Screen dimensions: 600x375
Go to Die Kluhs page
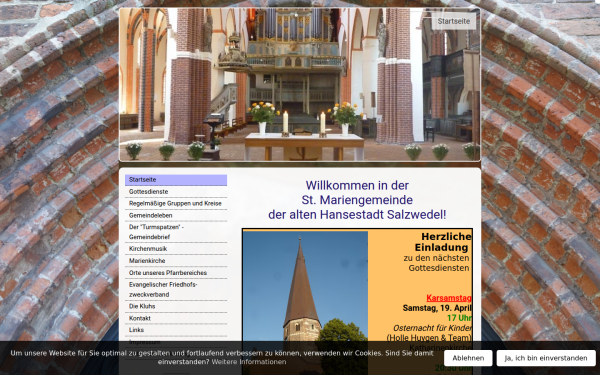click(176, 307)
